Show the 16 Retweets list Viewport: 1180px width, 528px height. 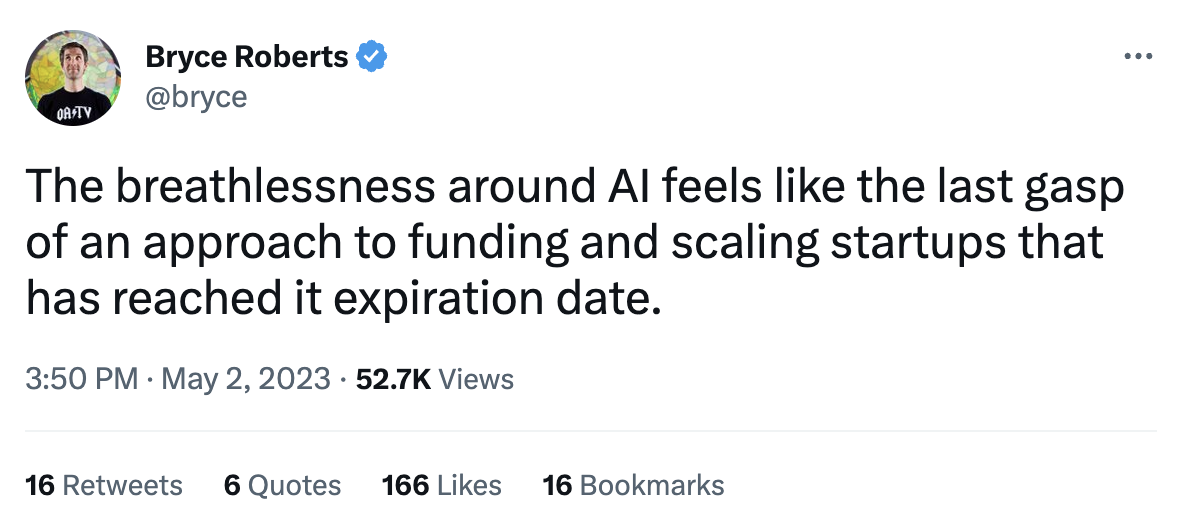click(x=104, y=486)
